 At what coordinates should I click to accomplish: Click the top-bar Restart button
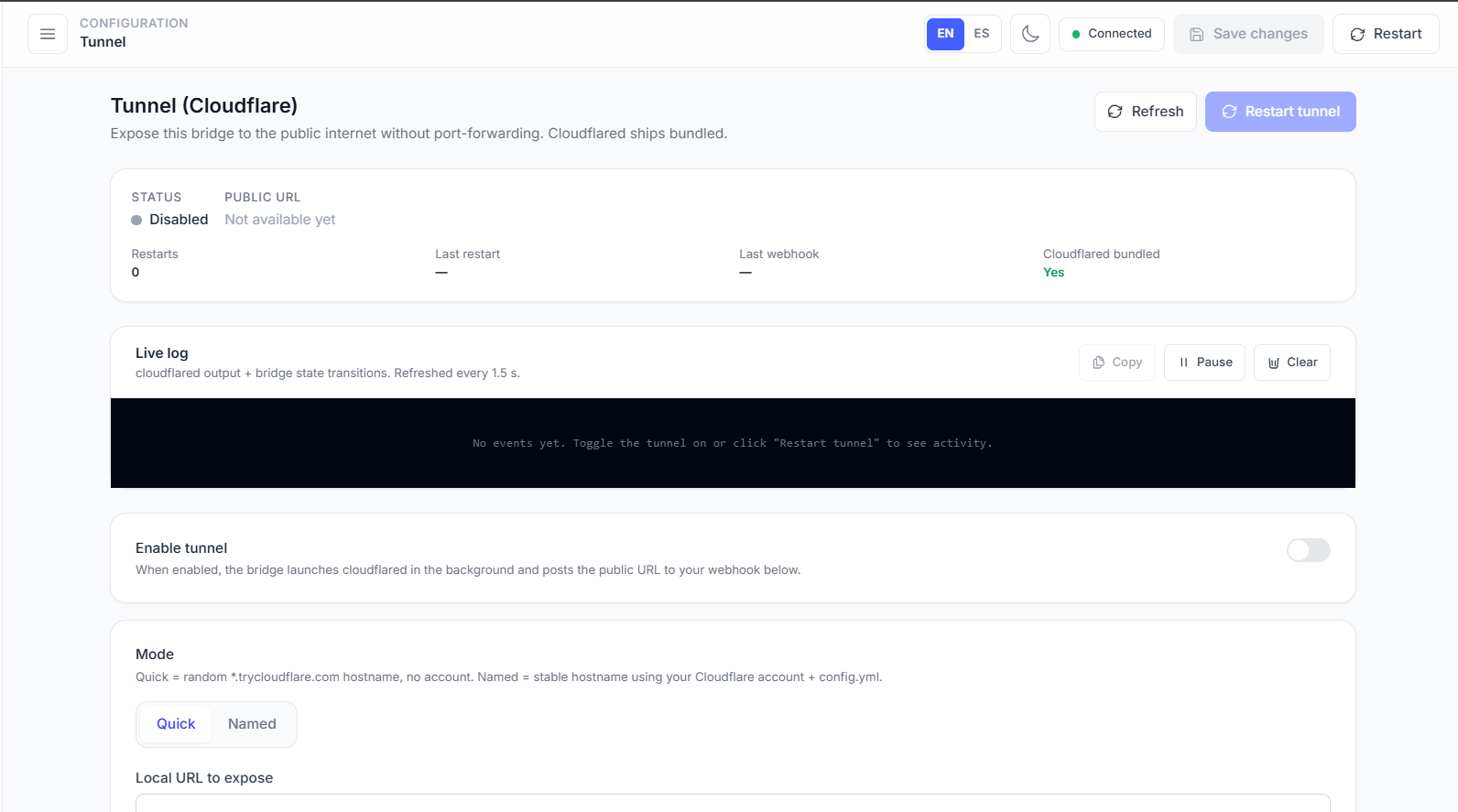click(x=1386, y=34)
